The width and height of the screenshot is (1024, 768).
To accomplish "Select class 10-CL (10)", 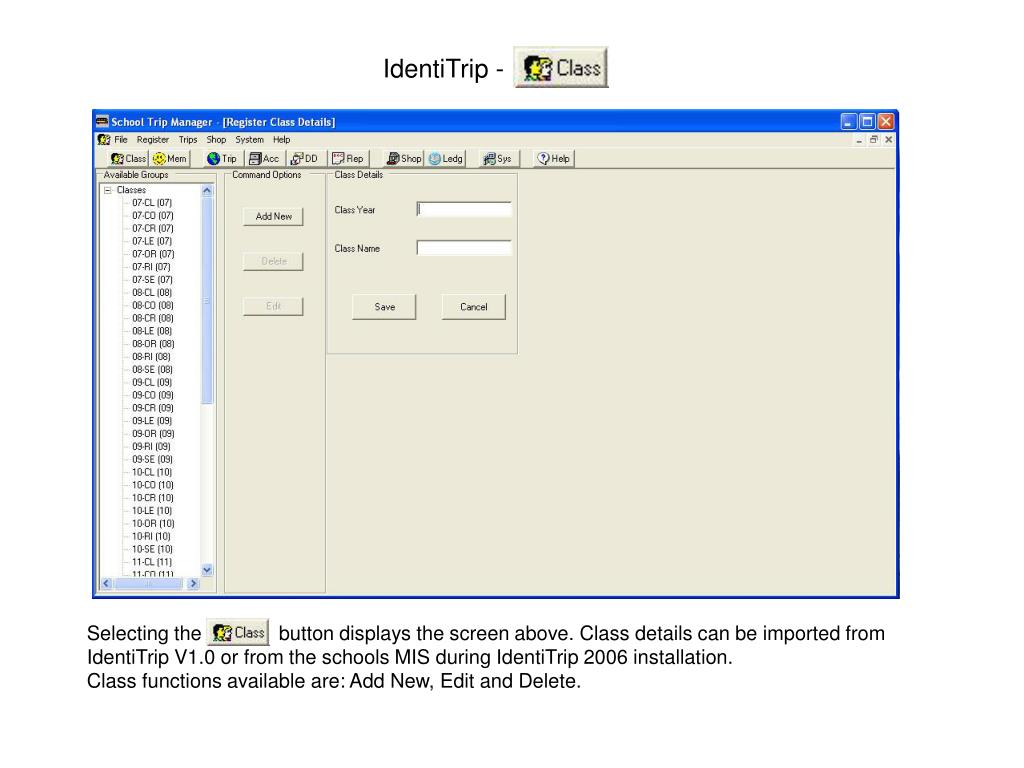I will point(152,472).
